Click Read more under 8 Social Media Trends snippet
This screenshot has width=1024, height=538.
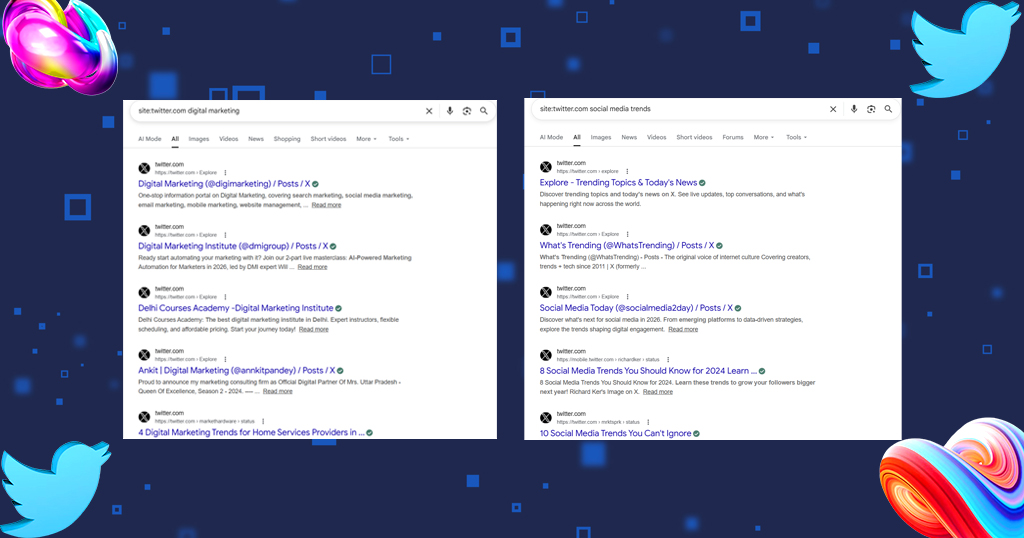point(658,392)
